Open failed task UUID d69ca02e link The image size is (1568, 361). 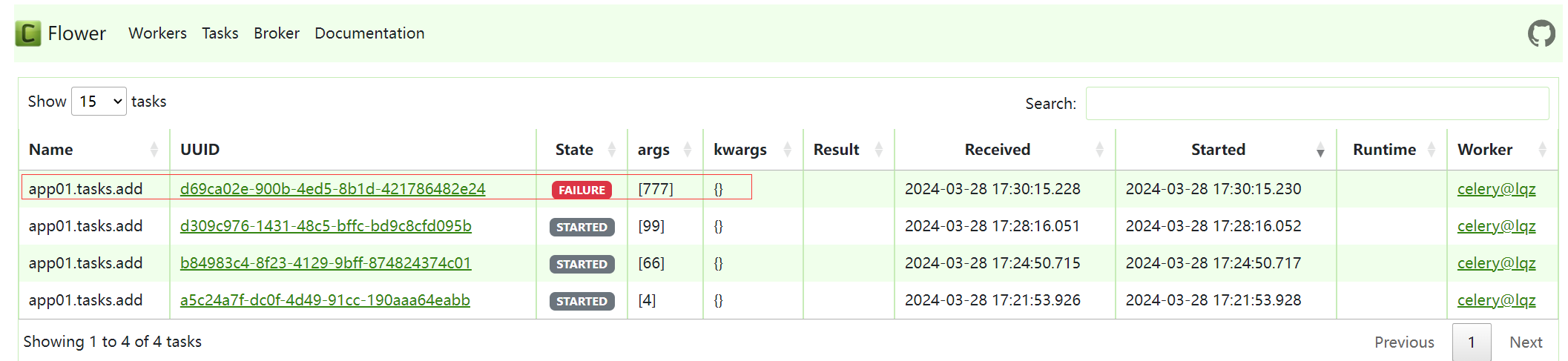click(332, 189)
